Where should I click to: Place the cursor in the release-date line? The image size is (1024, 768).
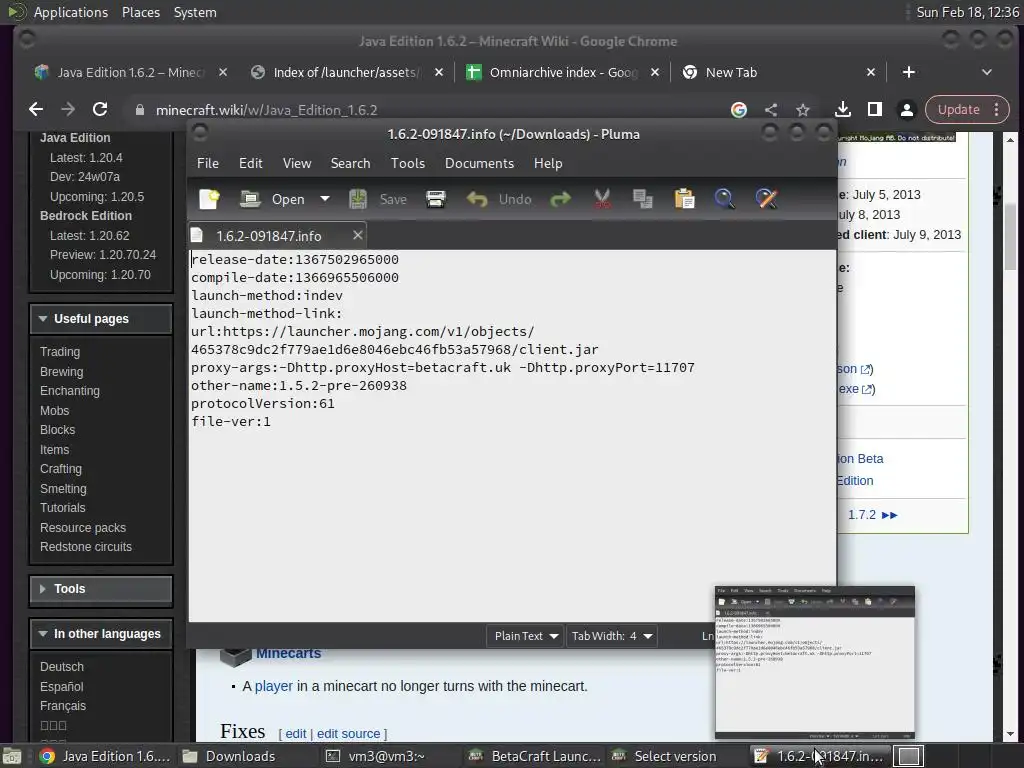tap(295, 259)
